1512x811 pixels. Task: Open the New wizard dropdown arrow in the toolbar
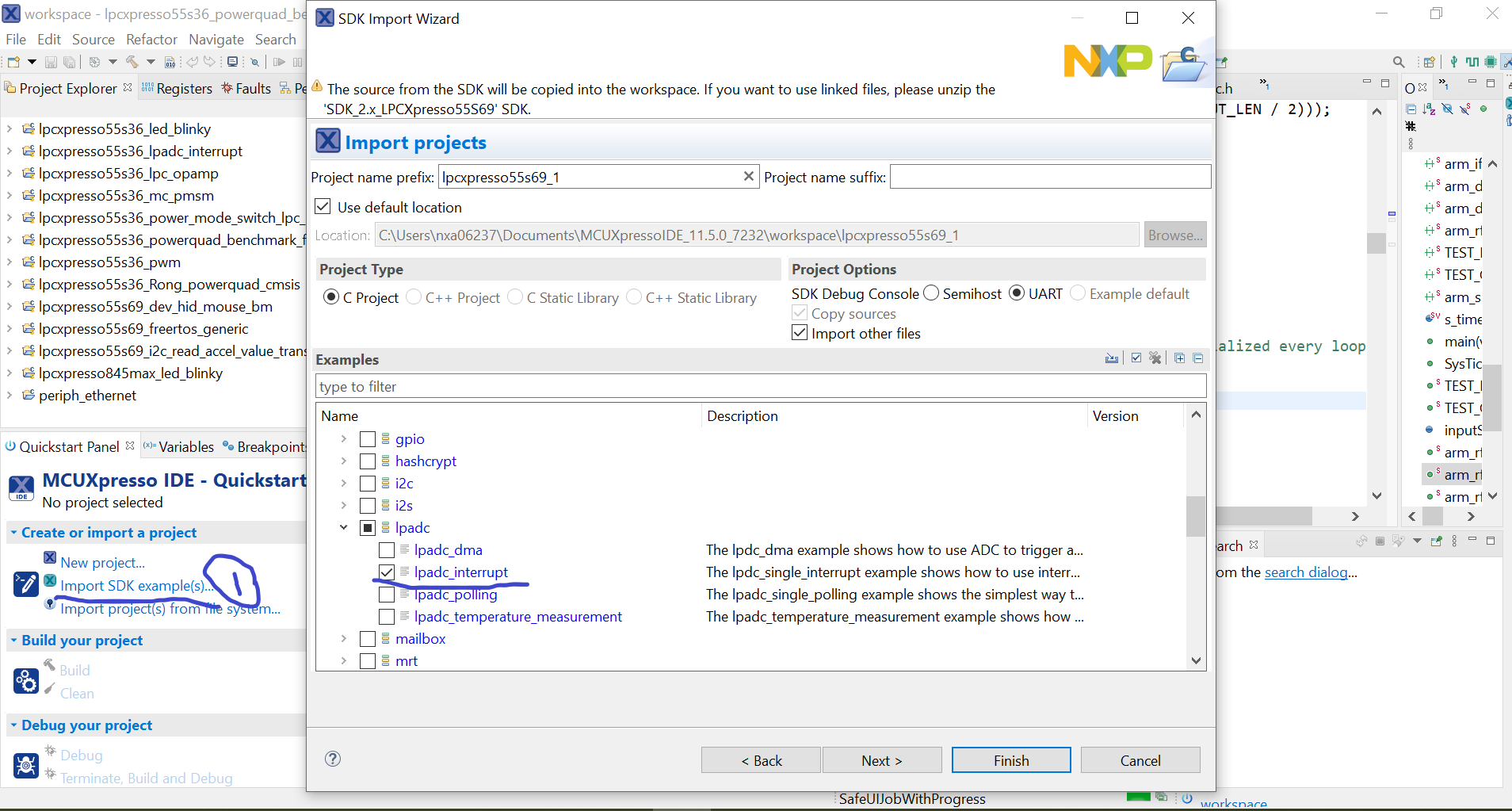pos(32,62)
